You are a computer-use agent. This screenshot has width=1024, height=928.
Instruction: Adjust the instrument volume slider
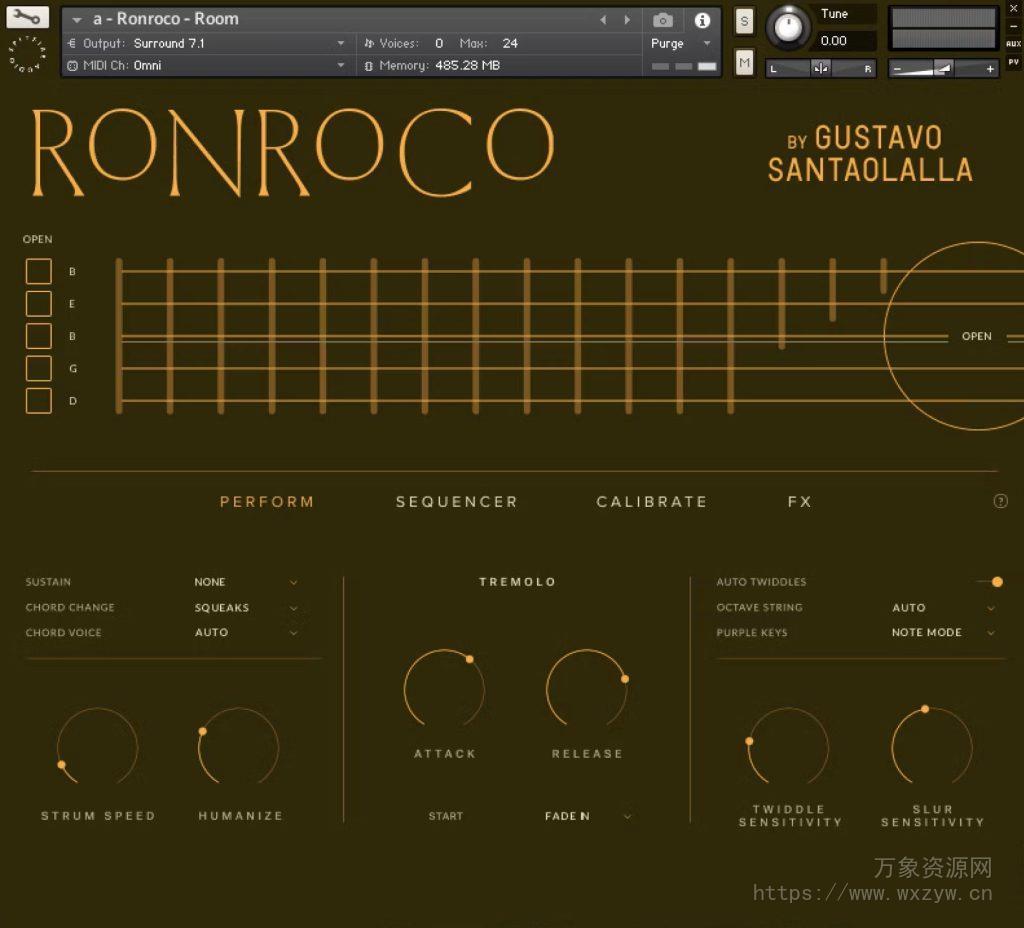(x=945, y=67)
